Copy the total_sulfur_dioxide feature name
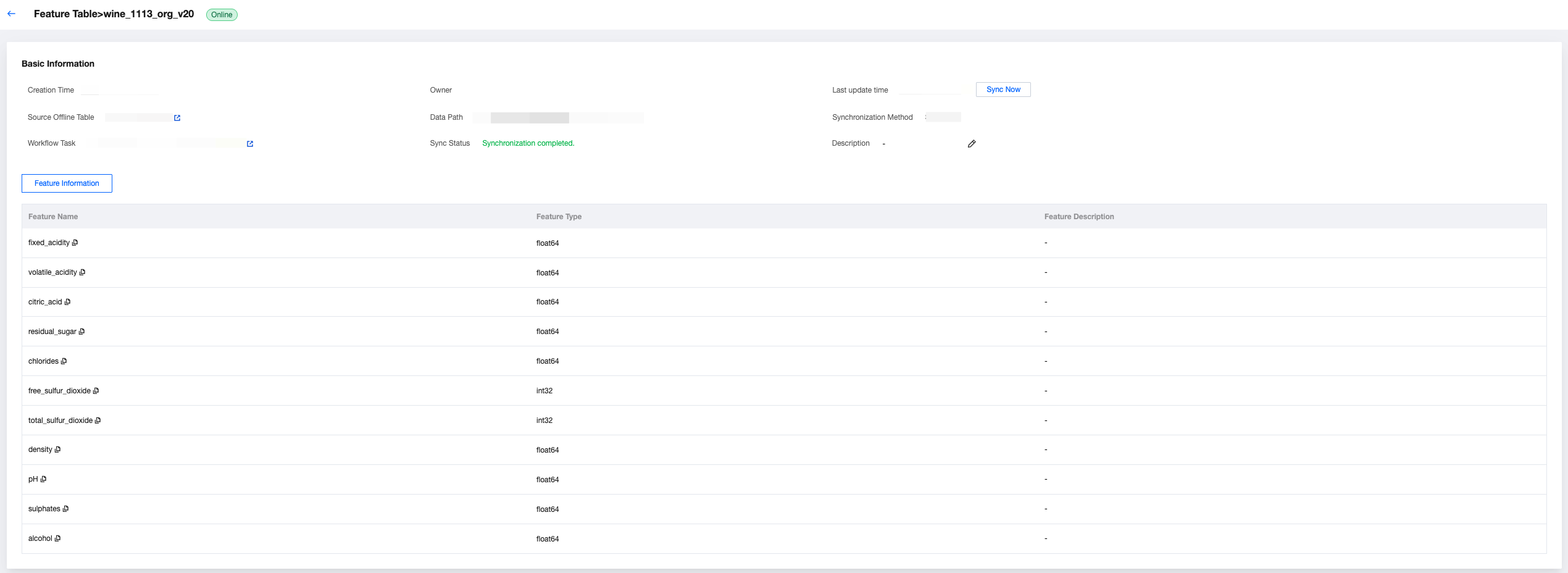The height and width of the screenshot is (573, 1568). (x=98, y=420)
